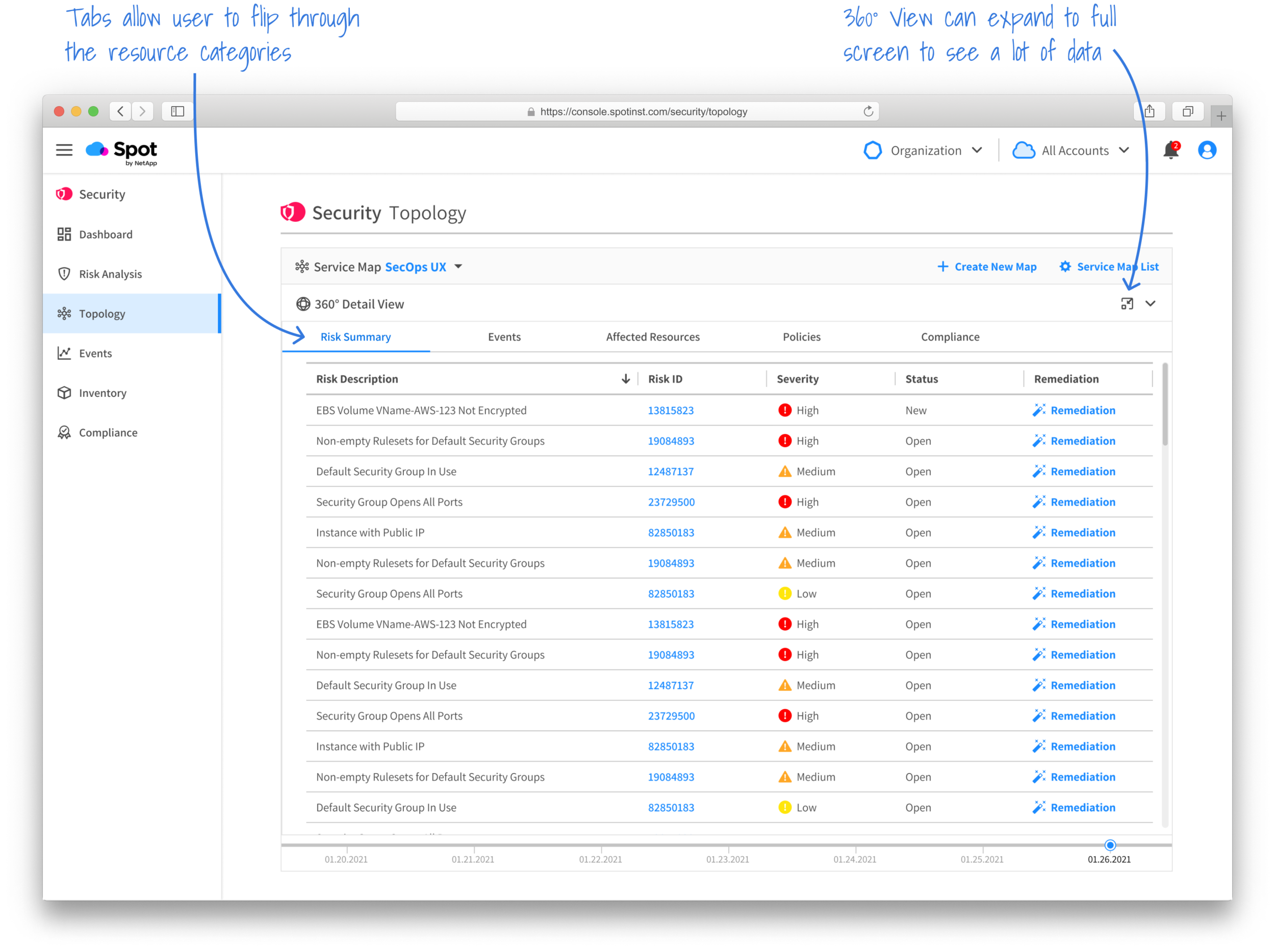
Task: Open the user profile avatar
Action: 1207,150
